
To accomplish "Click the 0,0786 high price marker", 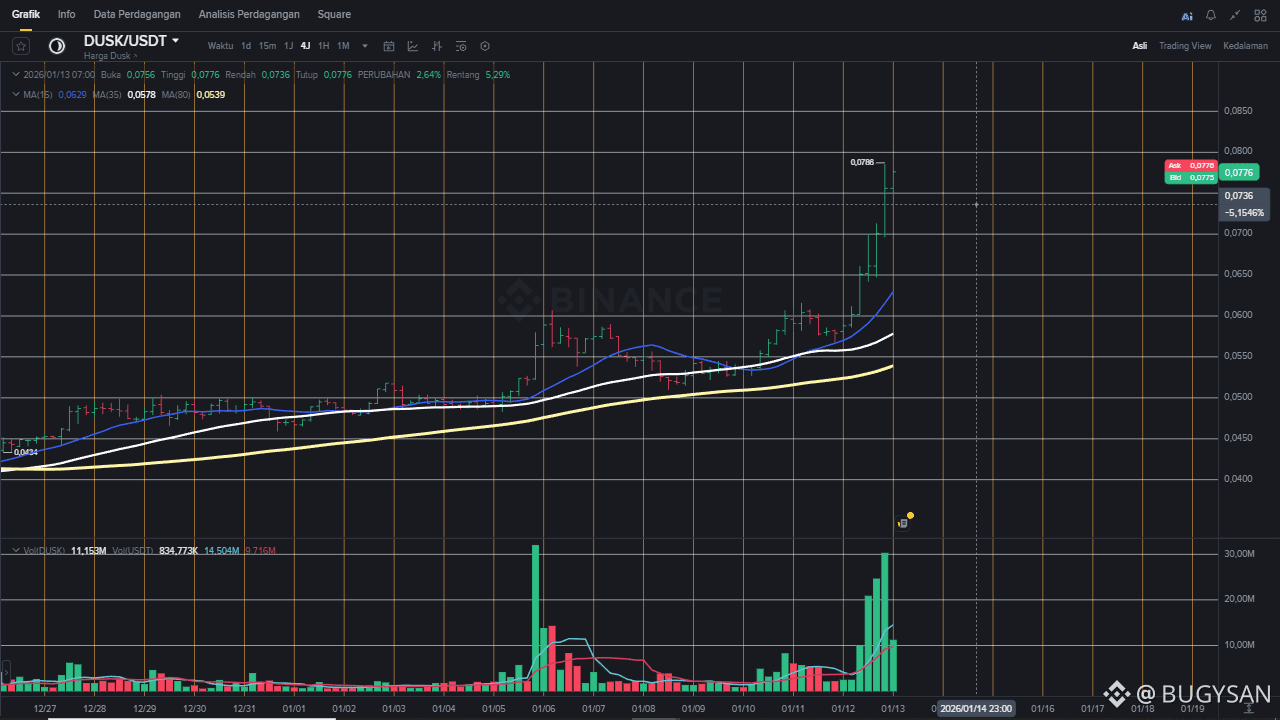I will 862,162.
